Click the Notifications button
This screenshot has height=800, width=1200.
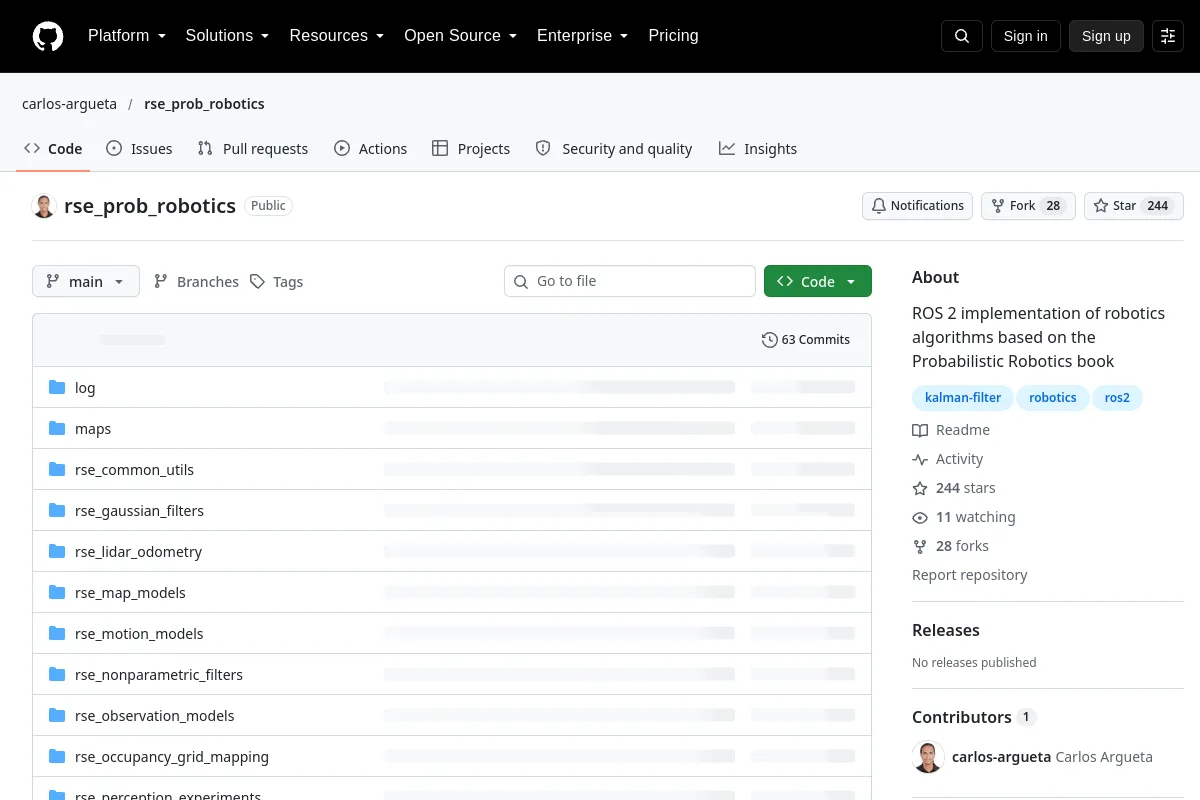pyautogui.click(x=918, y=206)
